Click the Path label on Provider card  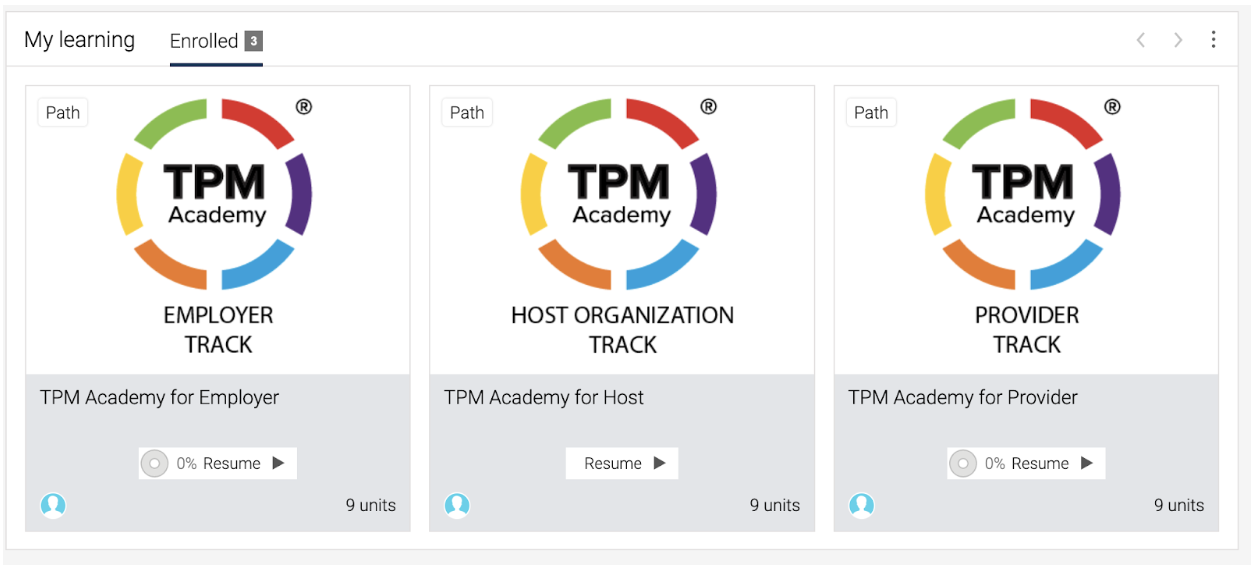[x=871, y=112]
